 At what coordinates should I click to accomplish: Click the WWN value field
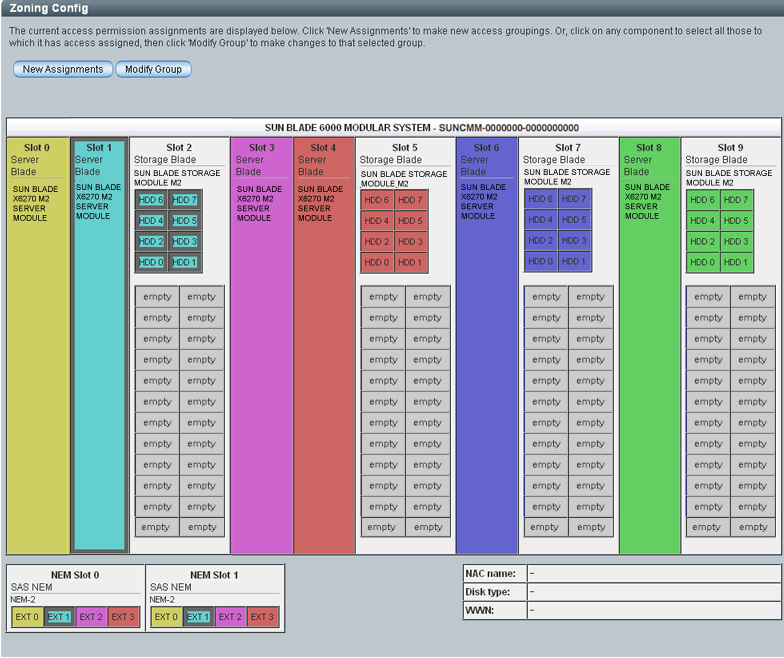coord(654,610)
